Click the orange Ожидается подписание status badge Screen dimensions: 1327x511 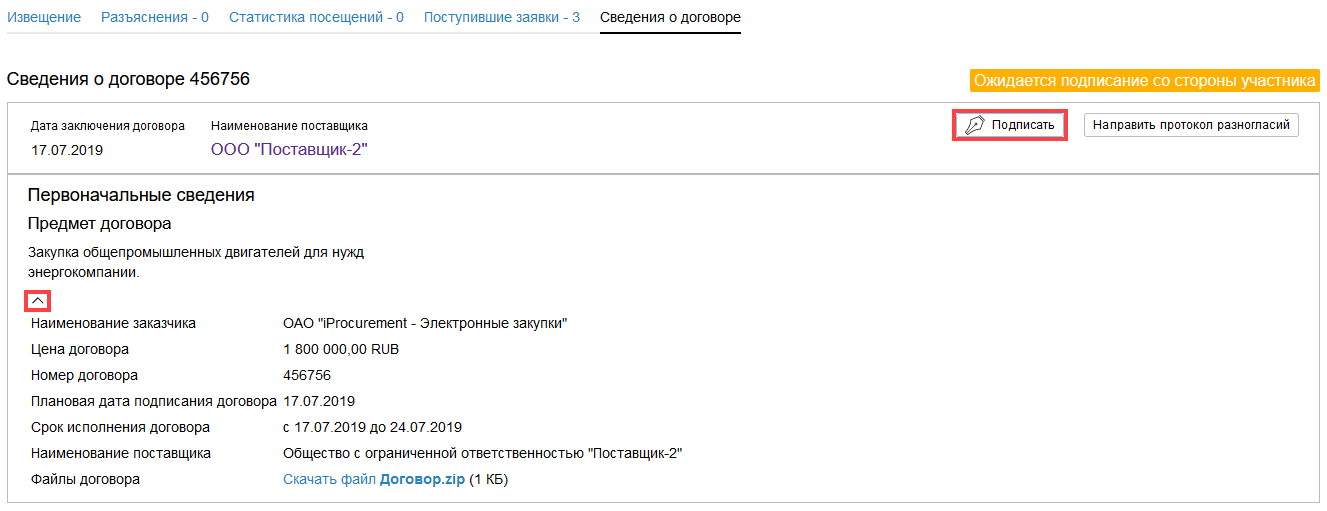pyautogui.click(x=1144, y=81)
